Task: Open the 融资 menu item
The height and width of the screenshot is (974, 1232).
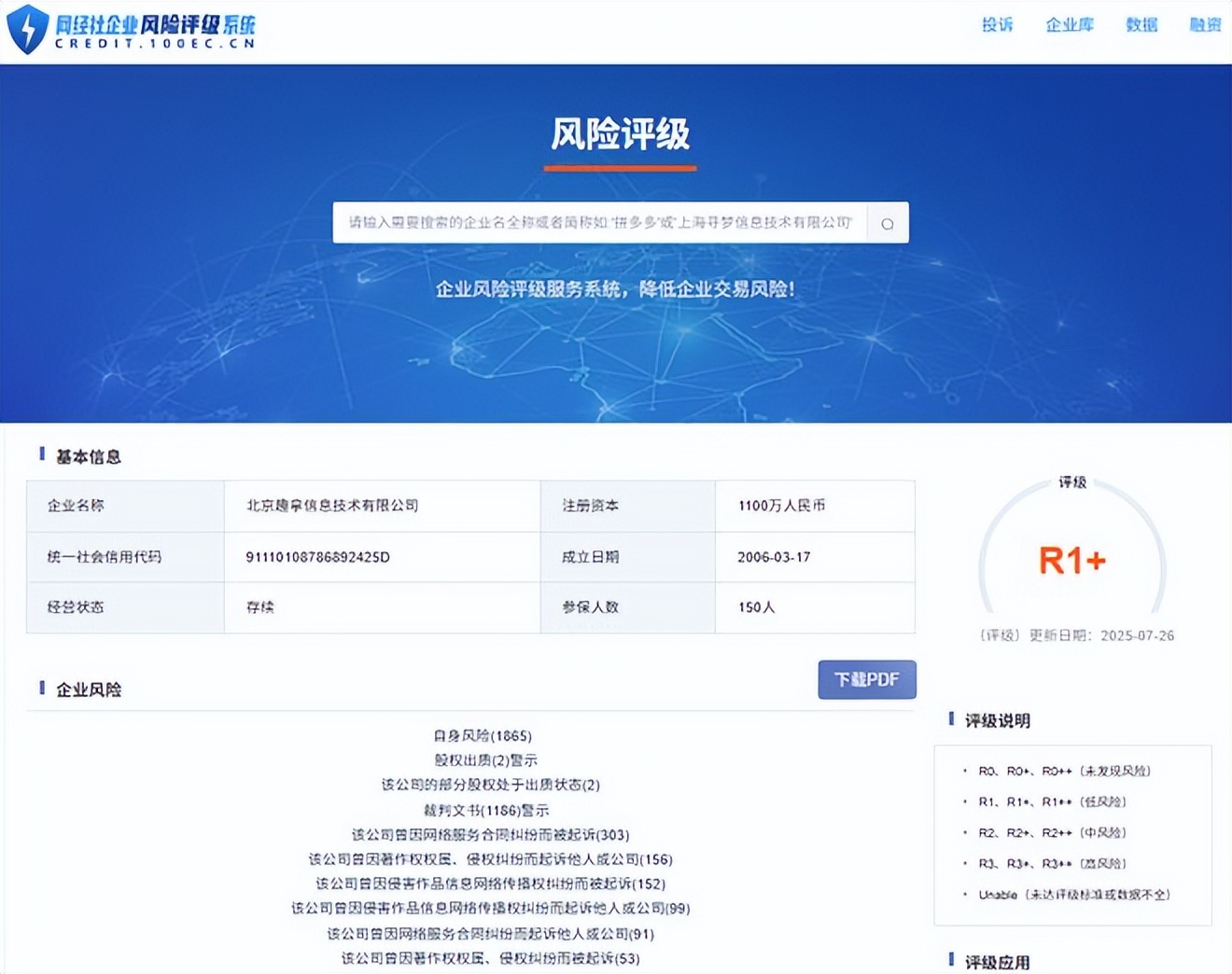Action: tap(1205, 25)
